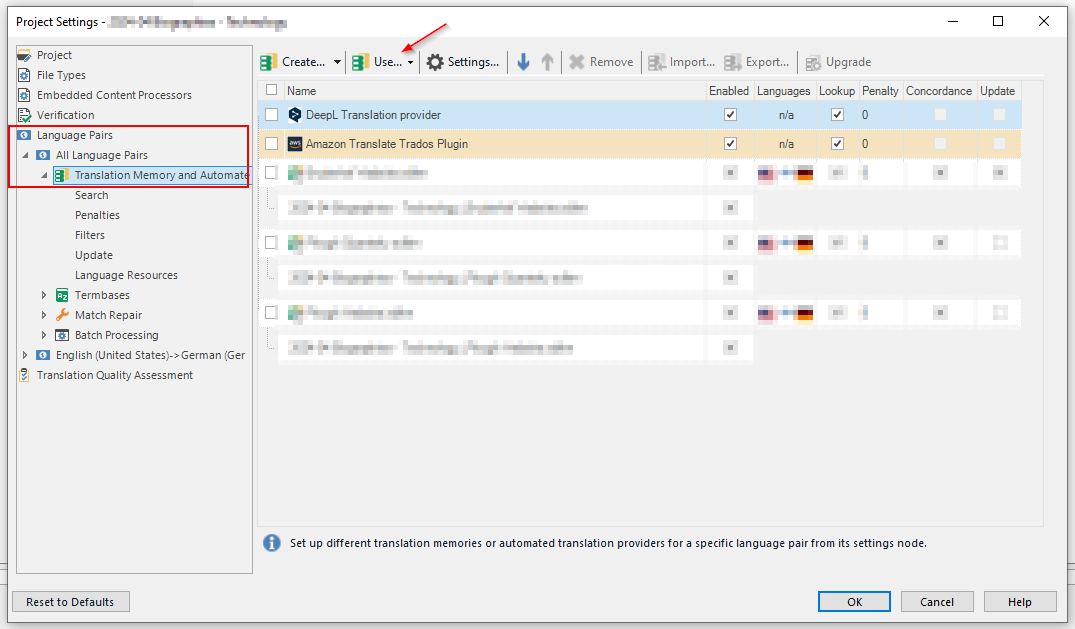1075x629 pixels.
Task: Click the Export toolbar icon
Action: (733, 62)
